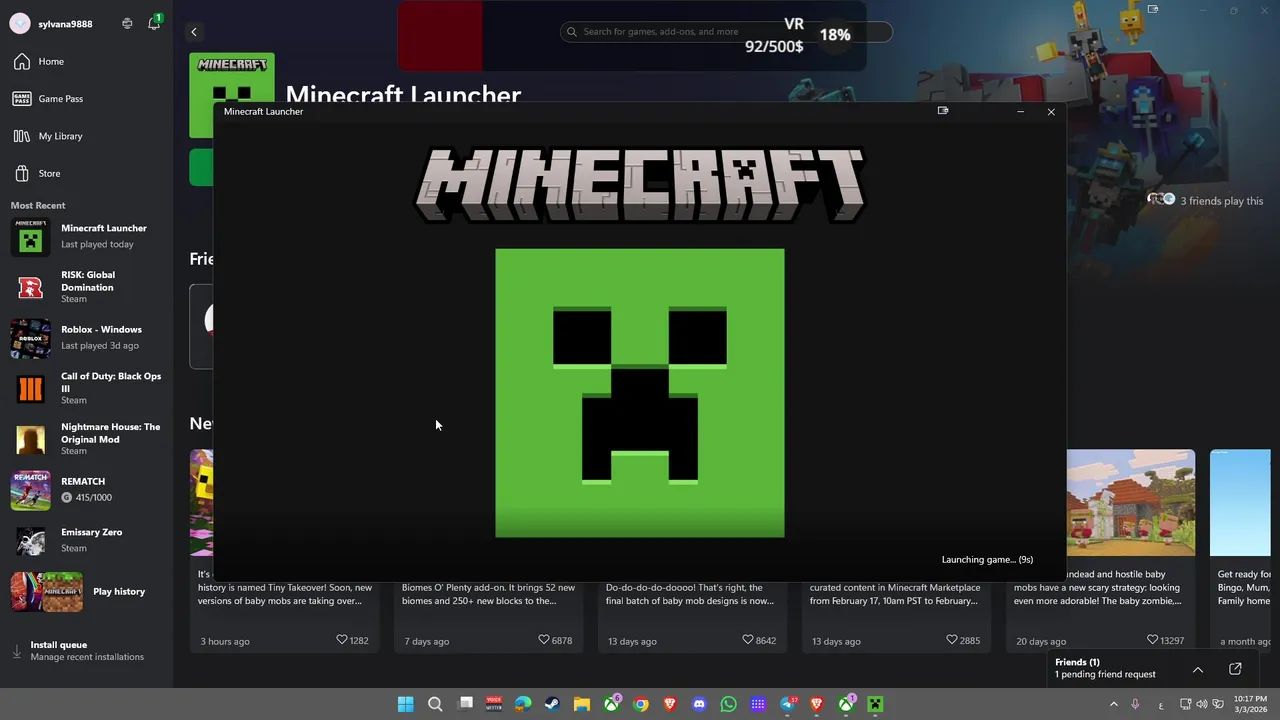The image size is (1280, 720).
Task: Open the volume tray control
Action: (1202, 704)
